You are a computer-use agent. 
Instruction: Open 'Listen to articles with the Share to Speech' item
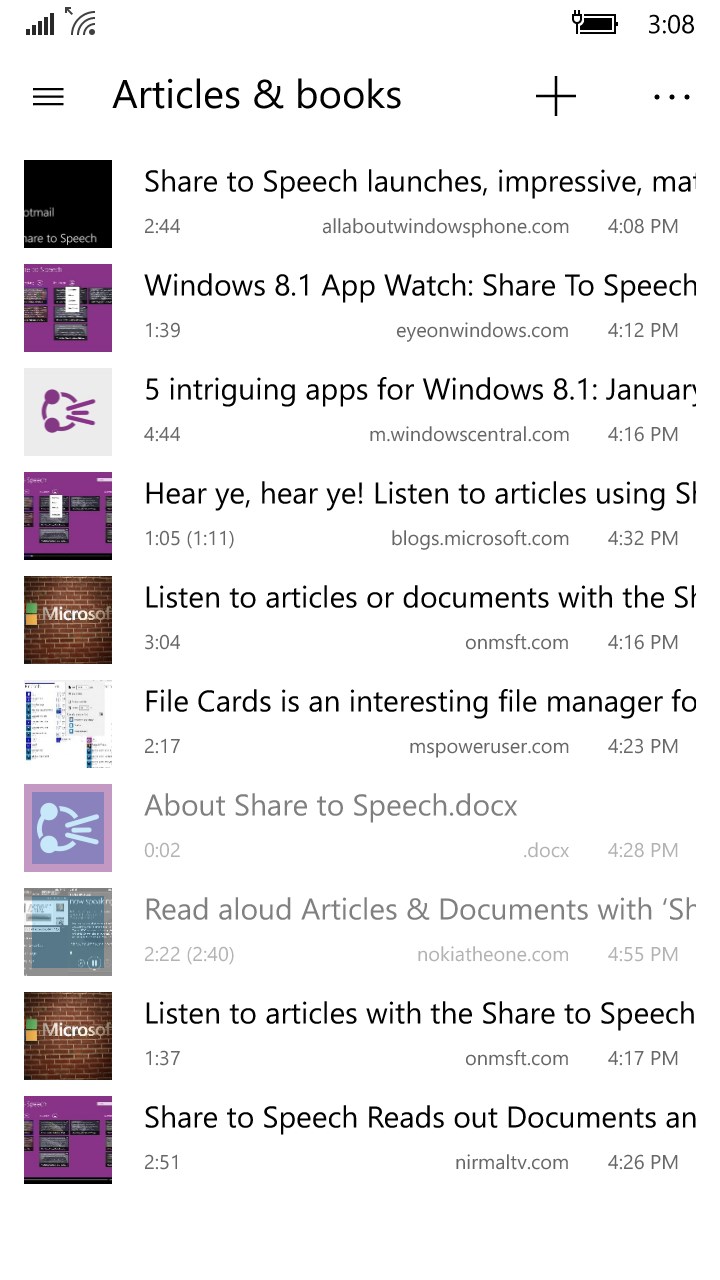419,1014
